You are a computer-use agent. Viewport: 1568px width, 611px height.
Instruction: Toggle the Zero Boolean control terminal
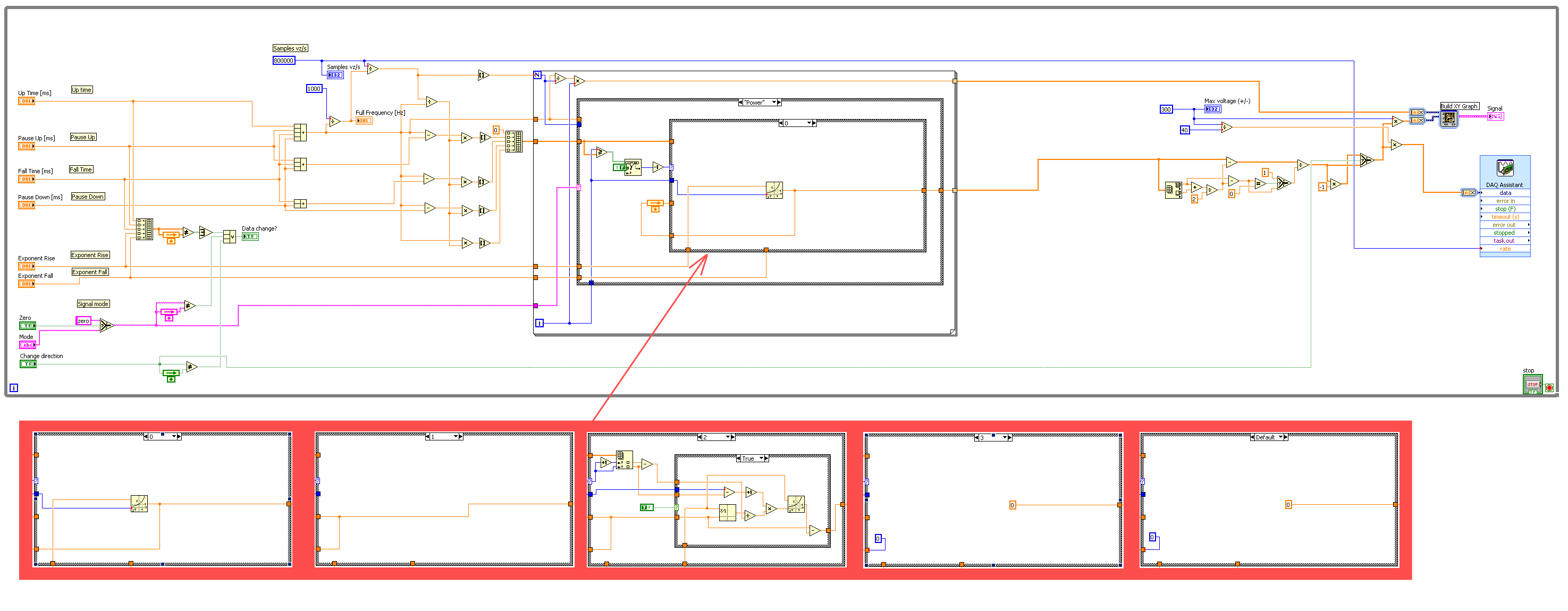coord(28,326)
